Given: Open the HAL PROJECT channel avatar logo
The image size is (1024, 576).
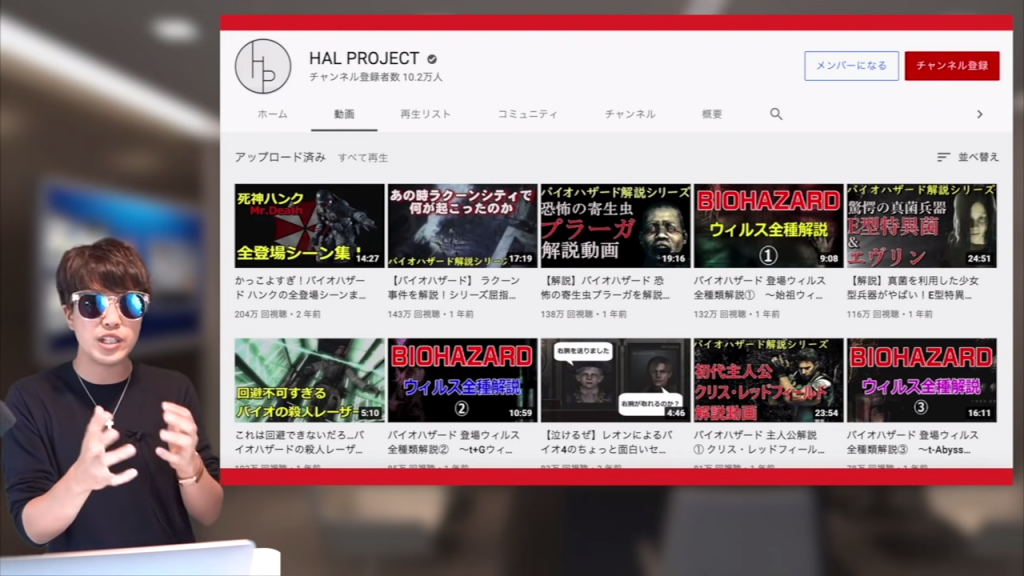Looking at the screenshot, I should 263,67.
